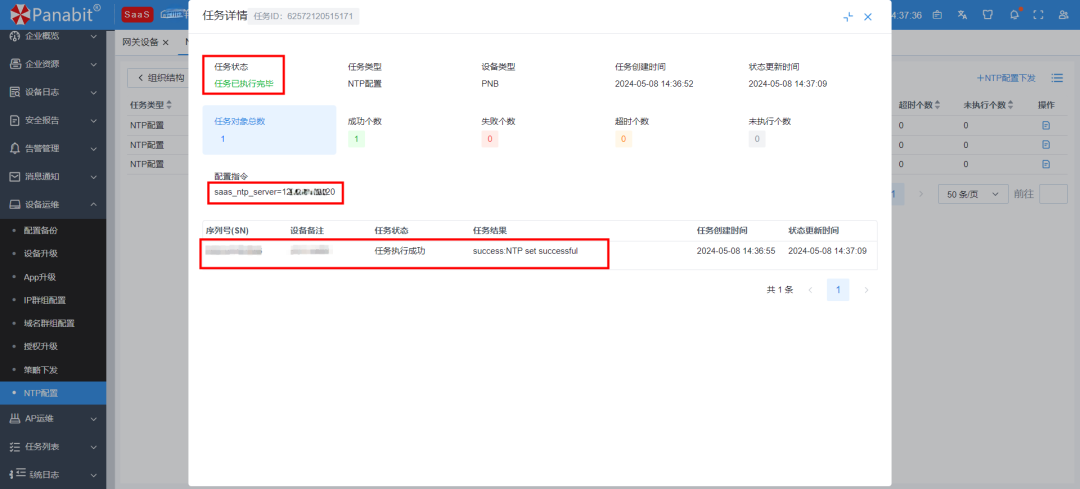Expand 企业资源 chevron

tap(94, 64)
